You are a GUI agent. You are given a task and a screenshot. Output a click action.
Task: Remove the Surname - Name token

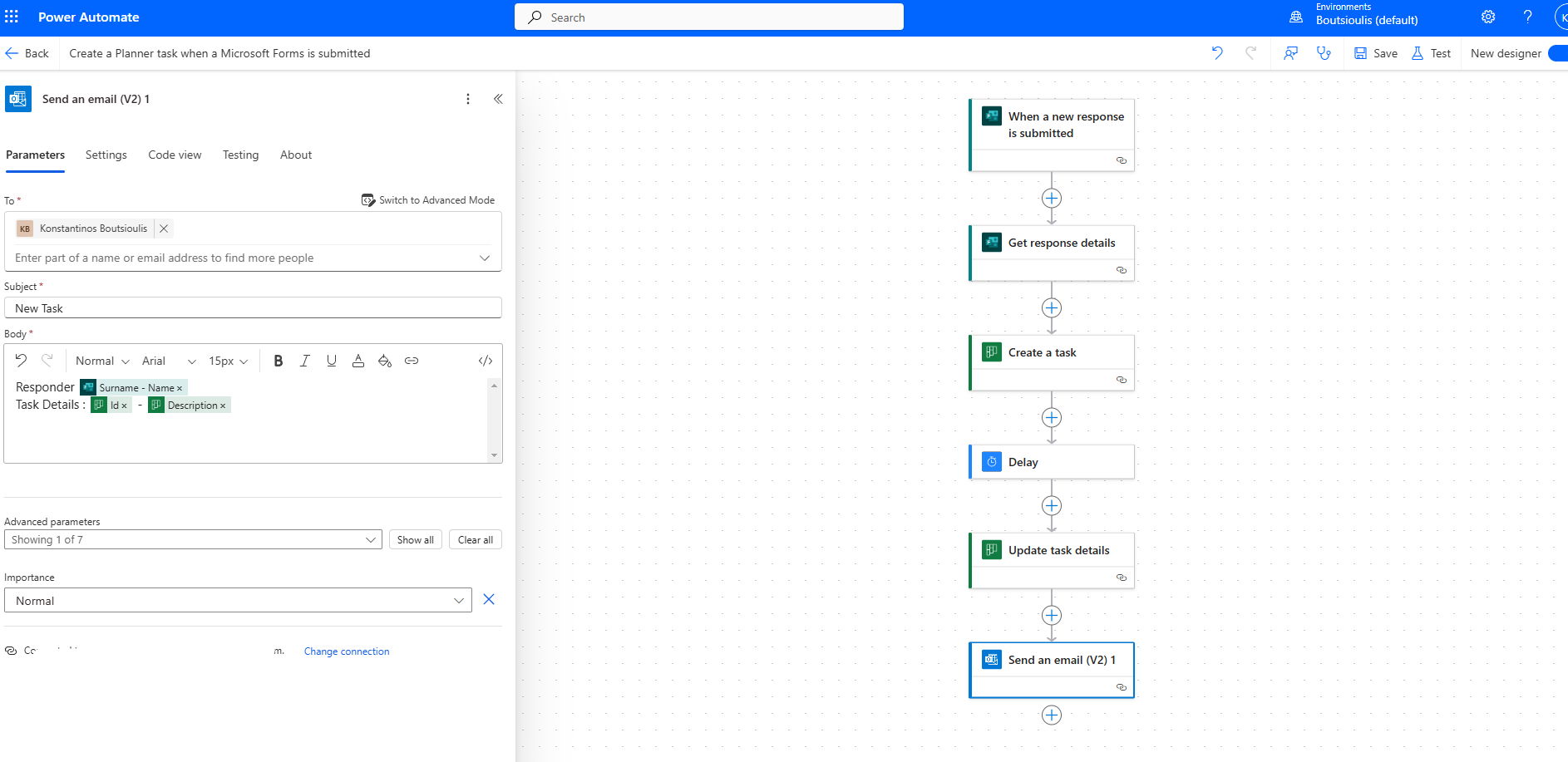click(x=180, y=388)
